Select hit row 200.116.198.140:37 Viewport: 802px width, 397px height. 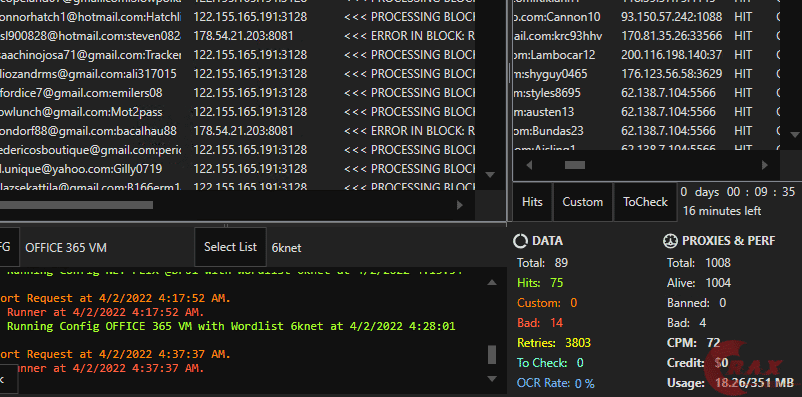pyautogui.click(x=647, y=55)
